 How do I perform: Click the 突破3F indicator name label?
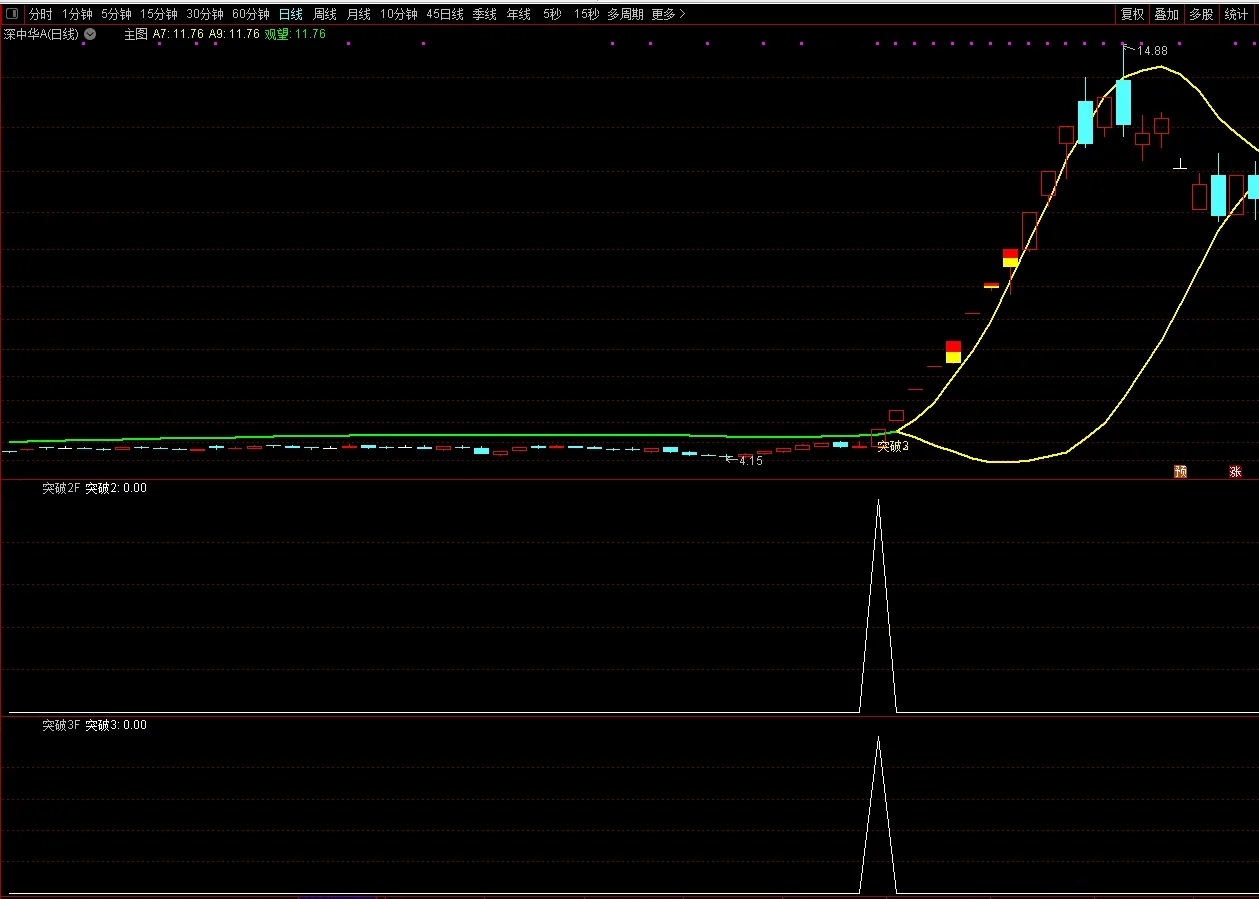click(x=60, y=725)
